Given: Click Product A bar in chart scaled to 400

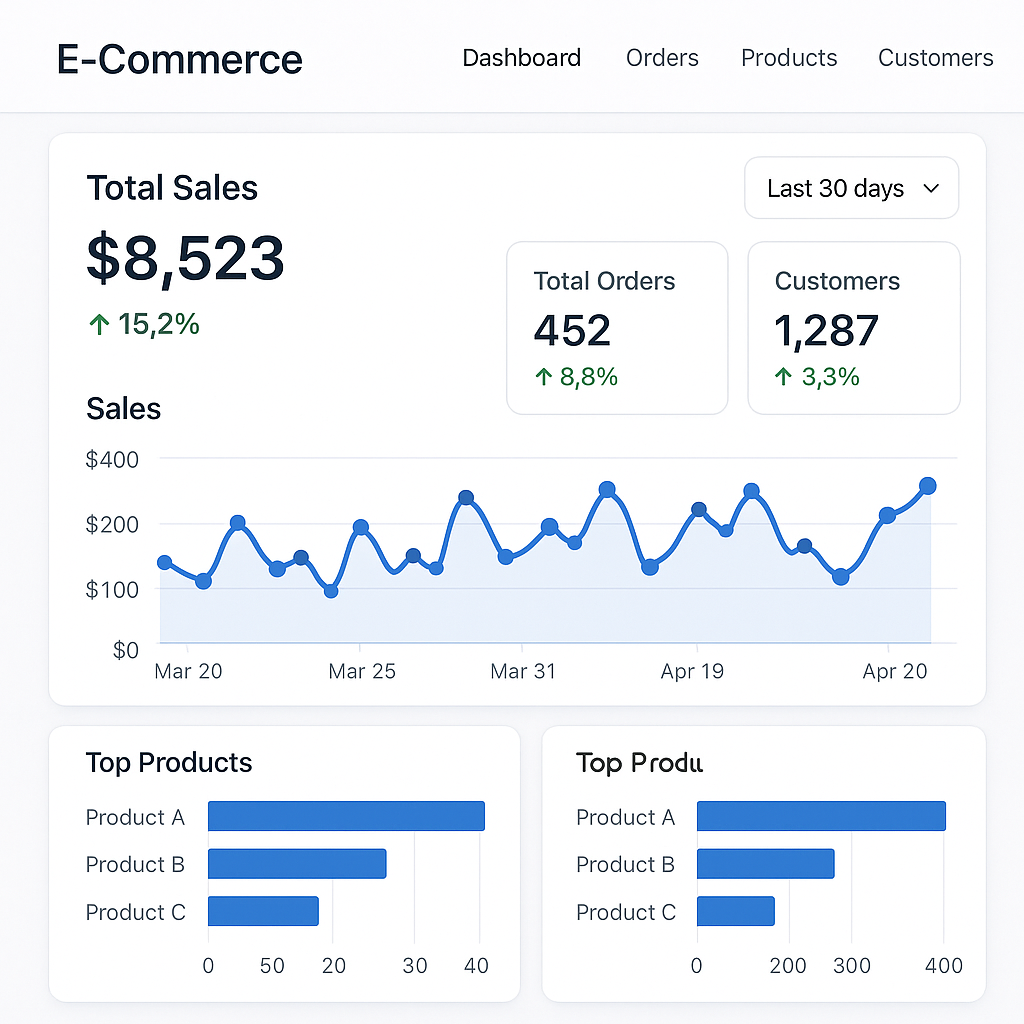Looking at the screenshot, I should pos(820,816).
